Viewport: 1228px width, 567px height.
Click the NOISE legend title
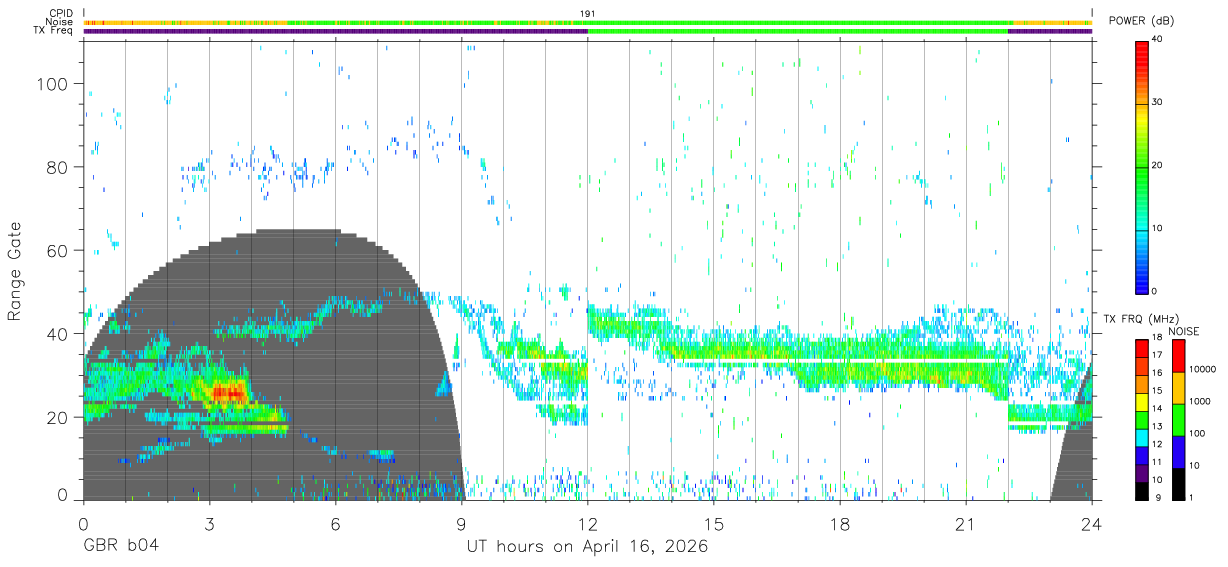[x=1184, y=332]
